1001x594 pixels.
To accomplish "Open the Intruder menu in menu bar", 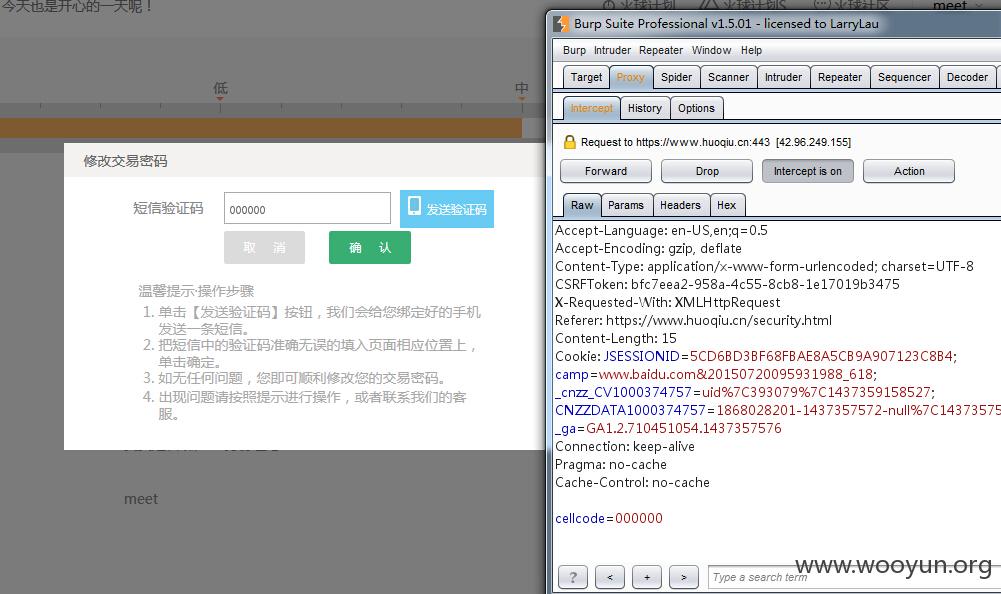I will pyautogui.click(x=612, y=50).
